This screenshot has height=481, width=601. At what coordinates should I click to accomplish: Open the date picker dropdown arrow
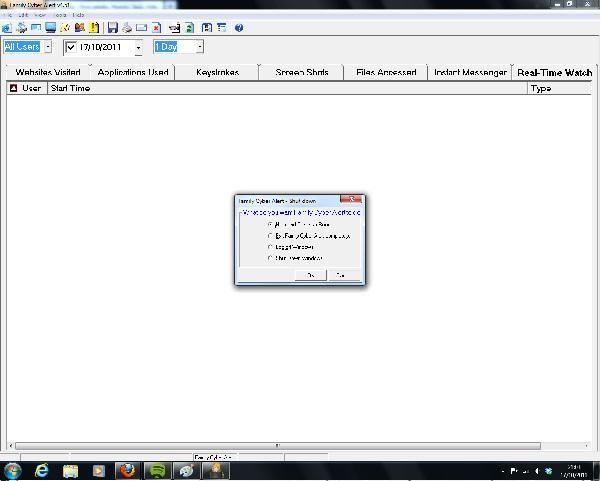(x=138, y=47)
